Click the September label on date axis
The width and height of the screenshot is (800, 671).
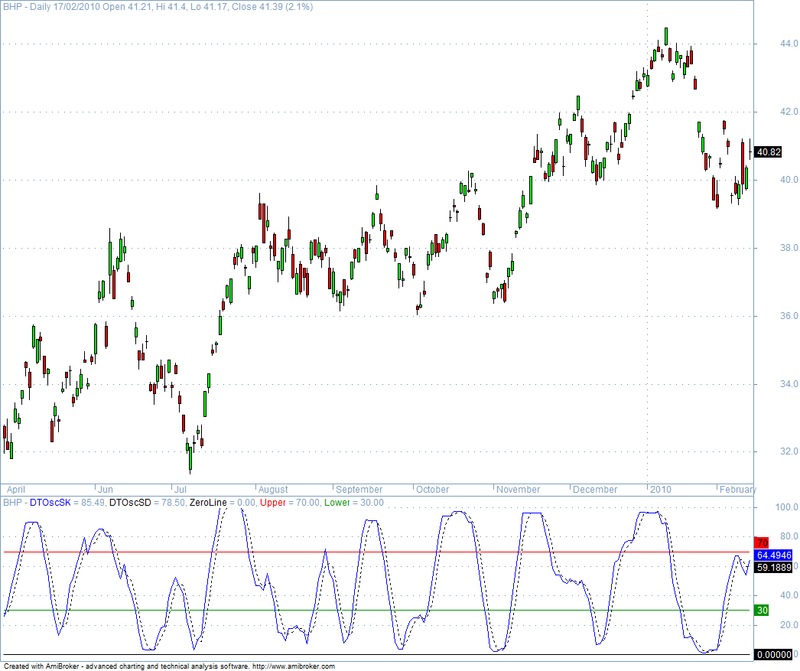[x=359, y=489]
